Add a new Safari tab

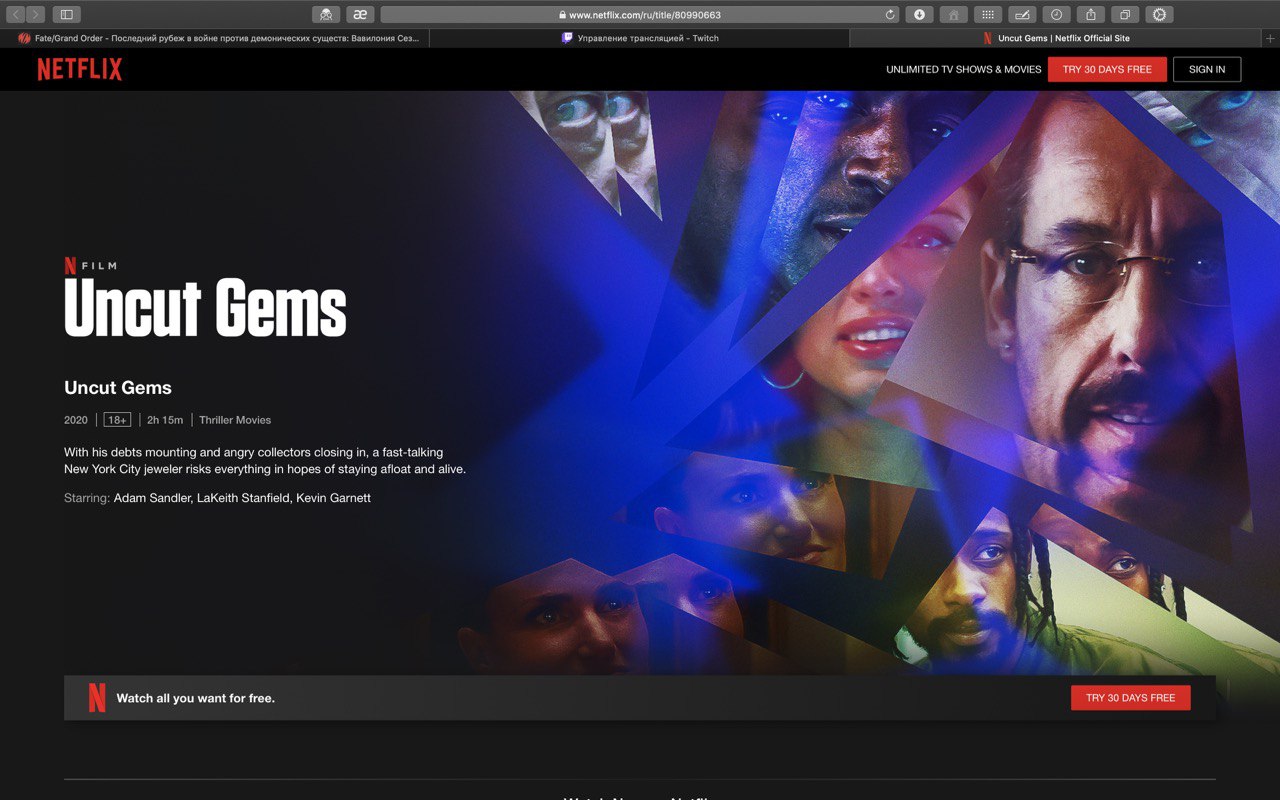(1270, 38)
